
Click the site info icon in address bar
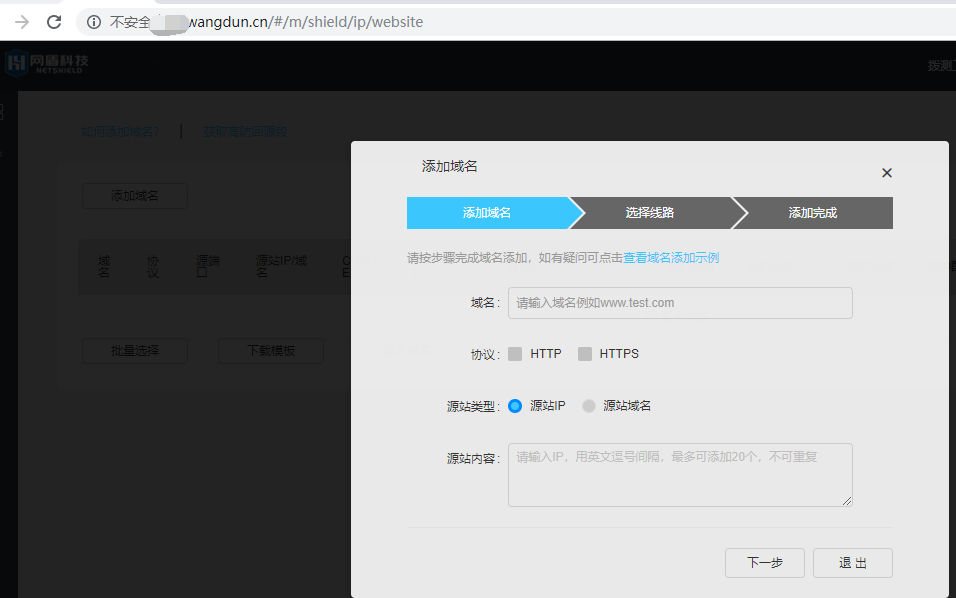94,22
